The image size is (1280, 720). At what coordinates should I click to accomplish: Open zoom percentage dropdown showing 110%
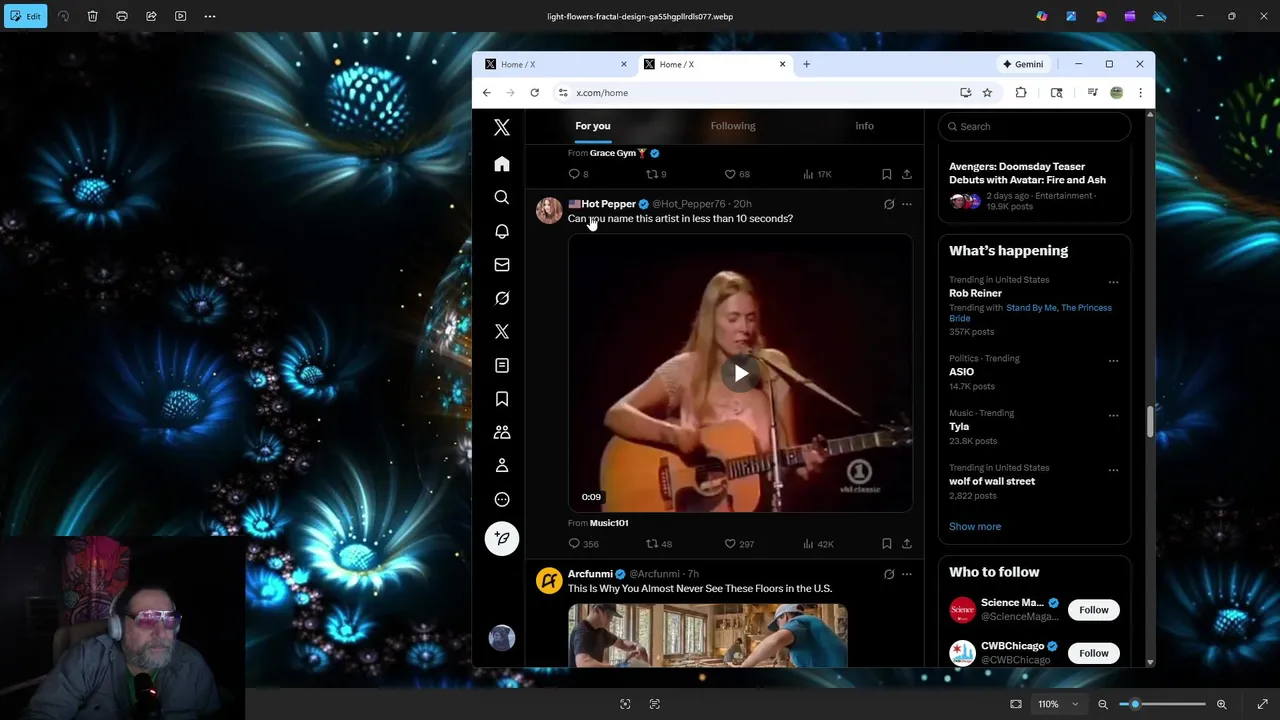[x=1058, y=704]
